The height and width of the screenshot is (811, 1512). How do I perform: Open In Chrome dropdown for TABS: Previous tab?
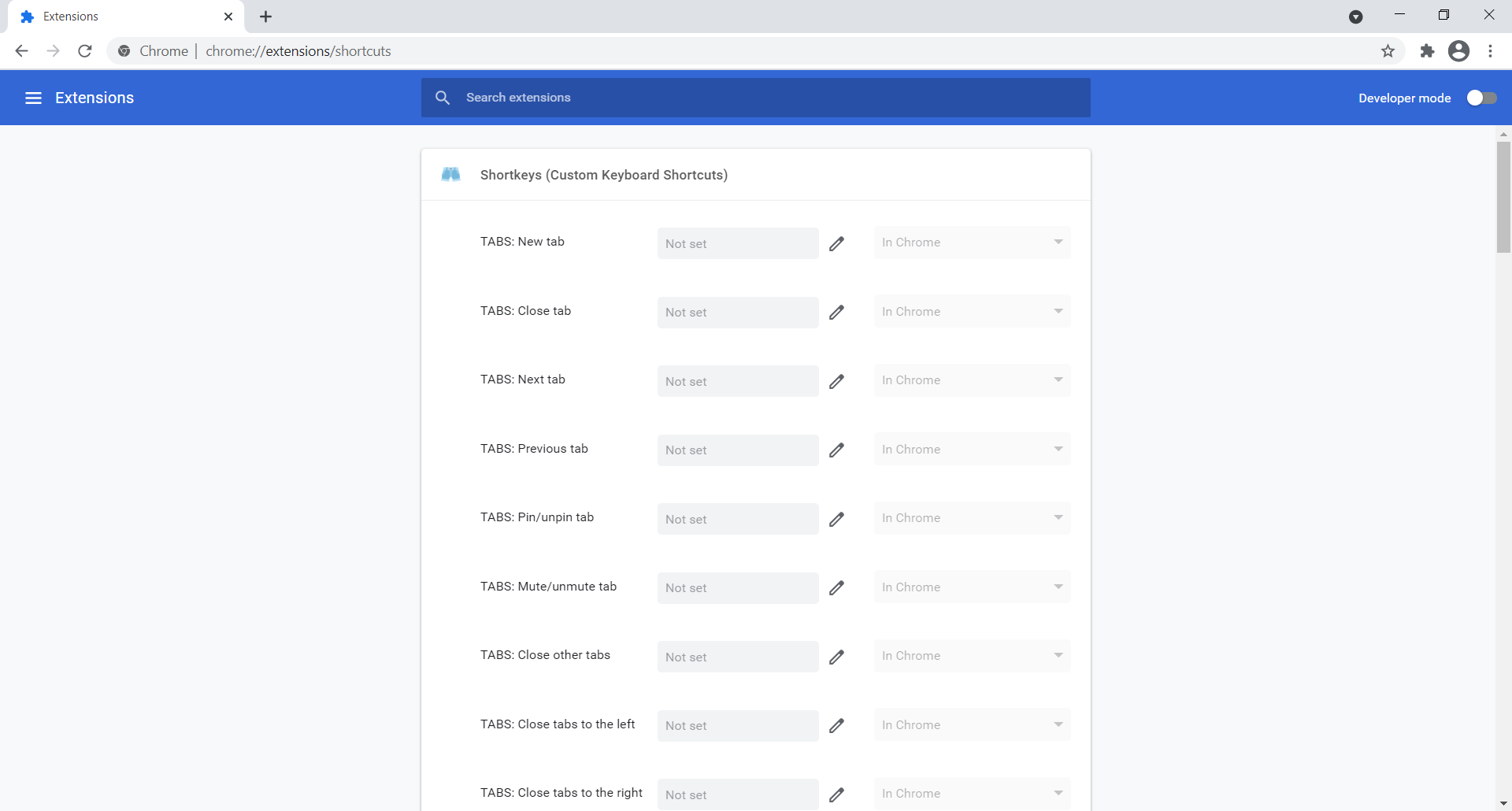click(972, 450)
